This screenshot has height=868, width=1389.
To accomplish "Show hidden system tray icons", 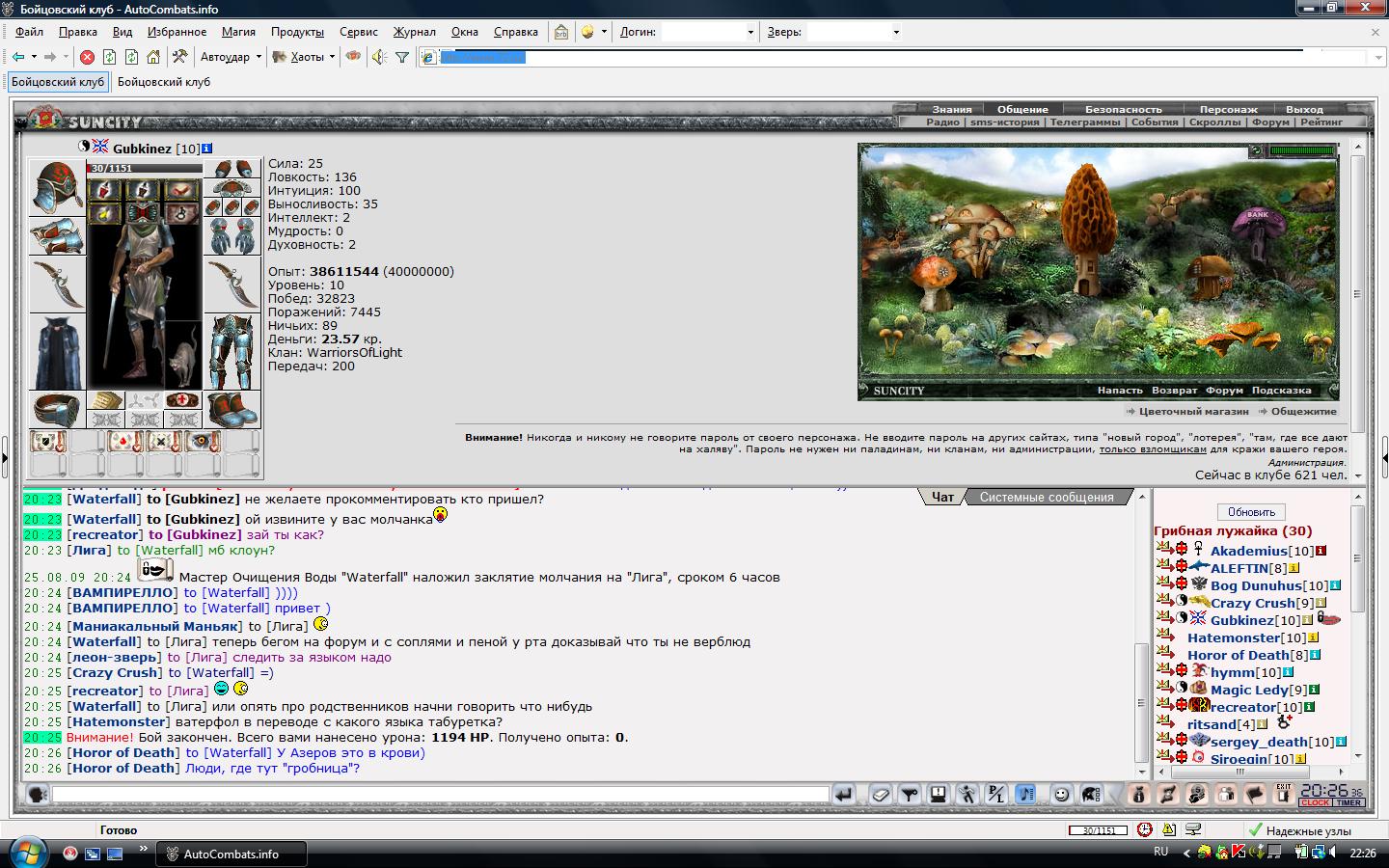I will [x=1187, y=853].
